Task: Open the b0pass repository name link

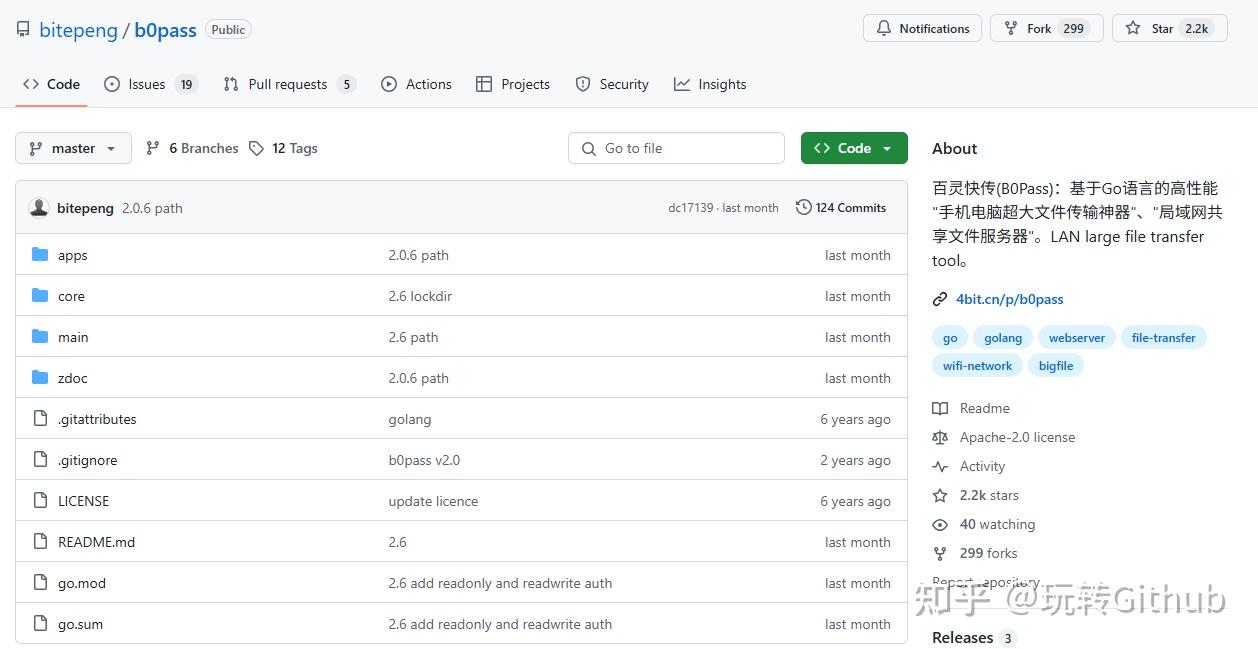Action: [x=165, y=30]
